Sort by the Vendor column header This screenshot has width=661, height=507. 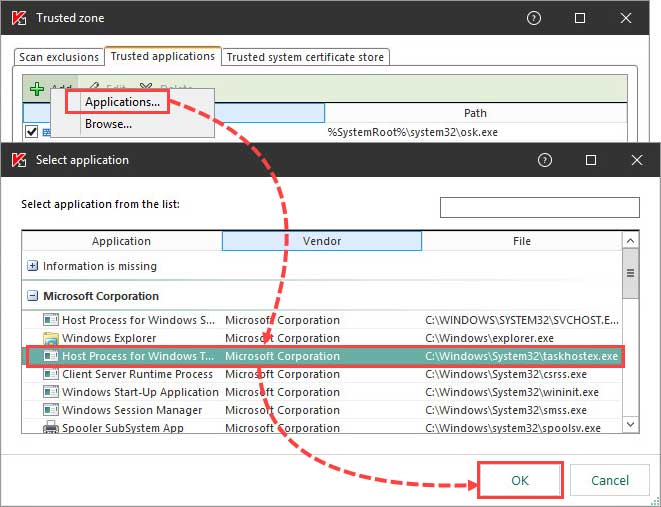(x=322, y=241)
